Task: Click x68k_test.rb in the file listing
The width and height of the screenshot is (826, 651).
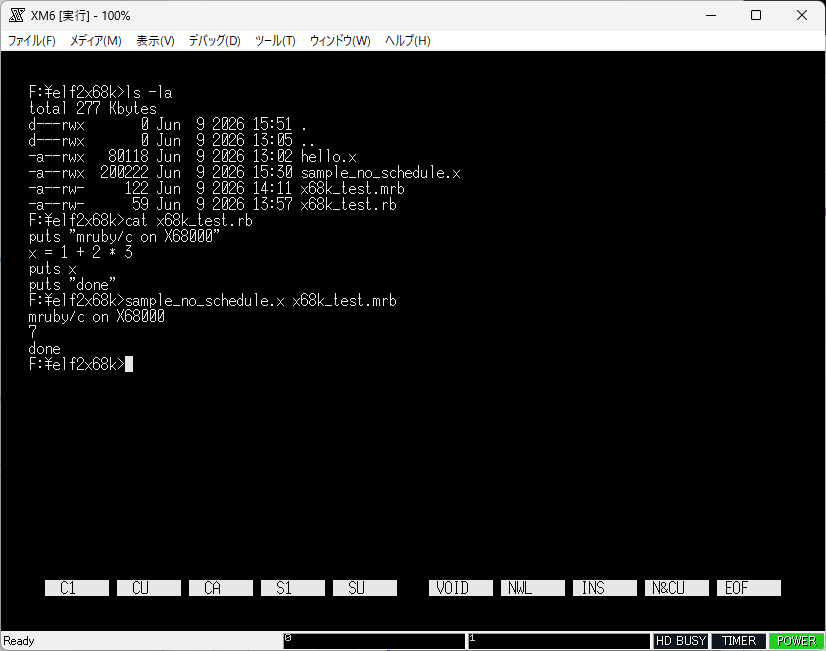Action: click(348, 204)
